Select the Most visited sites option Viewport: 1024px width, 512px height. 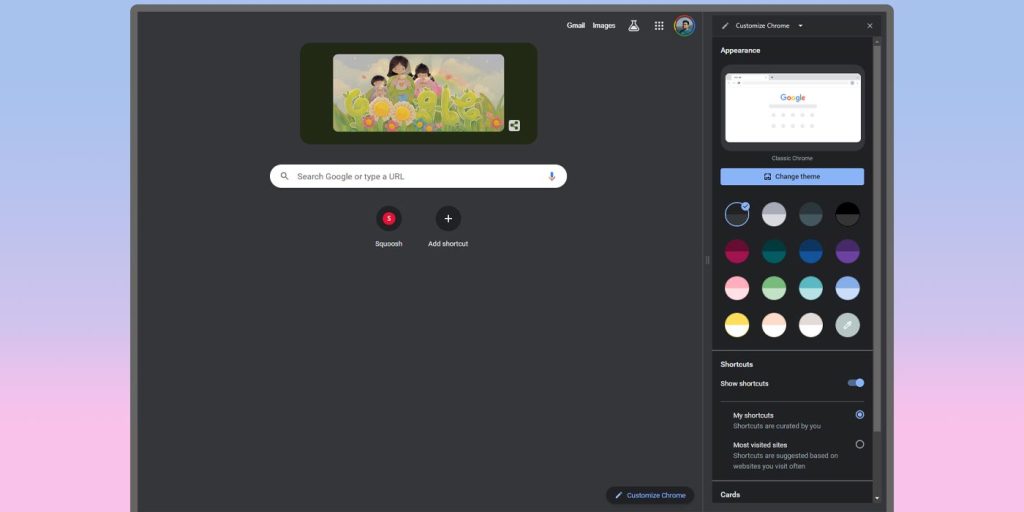coord(859,444)
